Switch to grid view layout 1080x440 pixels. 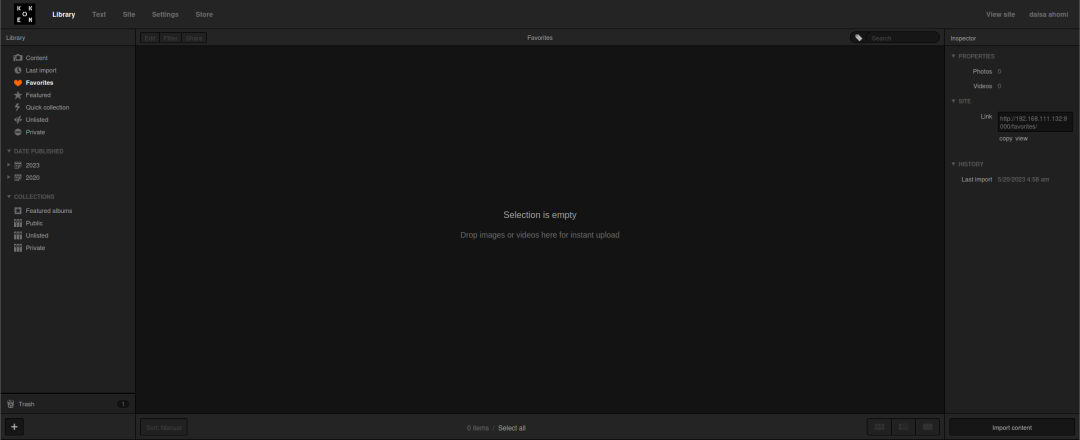click(x=879, y=427)
